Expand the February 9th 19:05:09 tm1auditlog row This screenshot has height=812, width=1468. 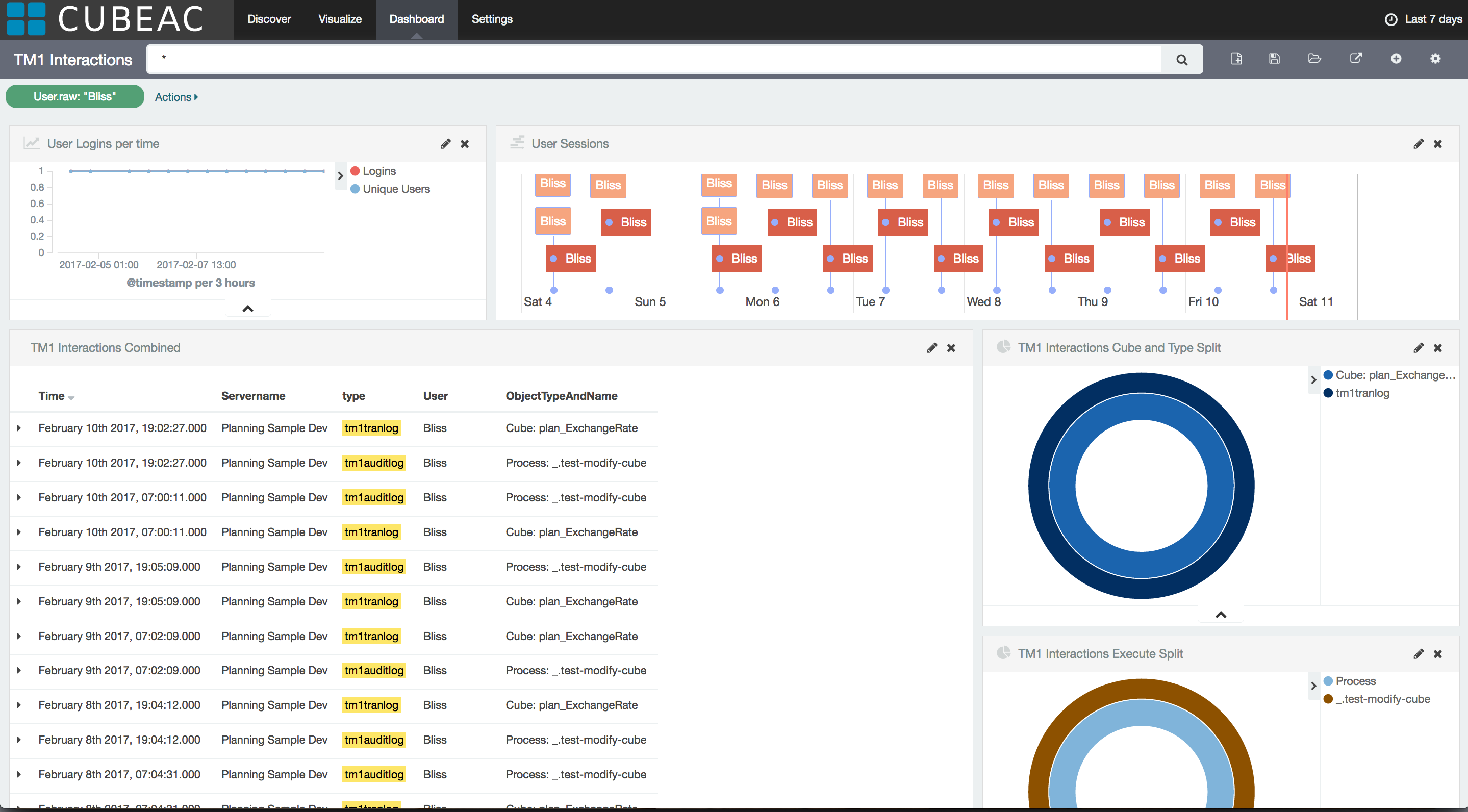click(19, 568)
